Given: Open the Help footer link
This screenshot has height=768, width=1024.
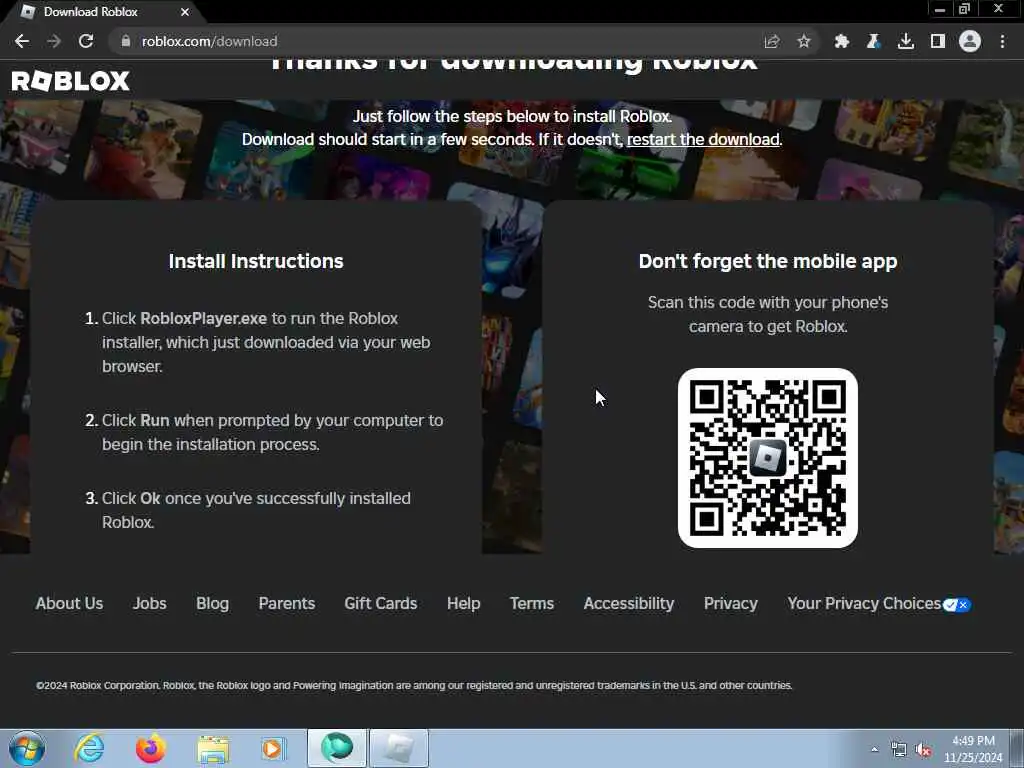Looking at the screenshot, I should (464, 603).
